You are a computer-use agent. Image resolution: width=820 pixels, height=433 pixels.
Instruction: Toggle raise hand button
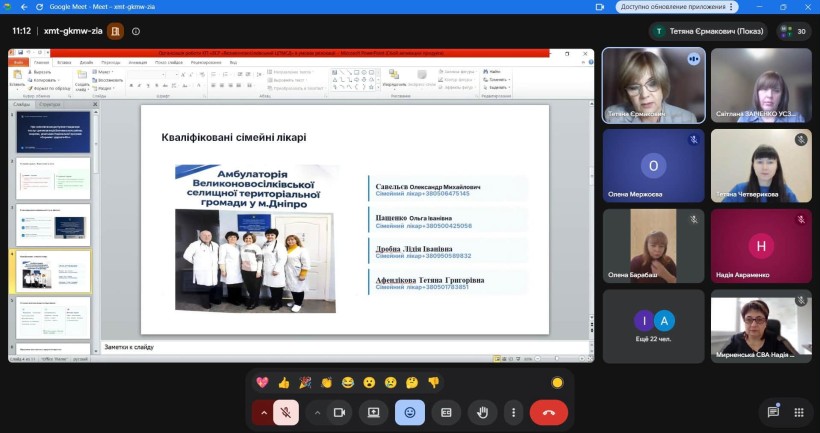click(x=482, y=413)
